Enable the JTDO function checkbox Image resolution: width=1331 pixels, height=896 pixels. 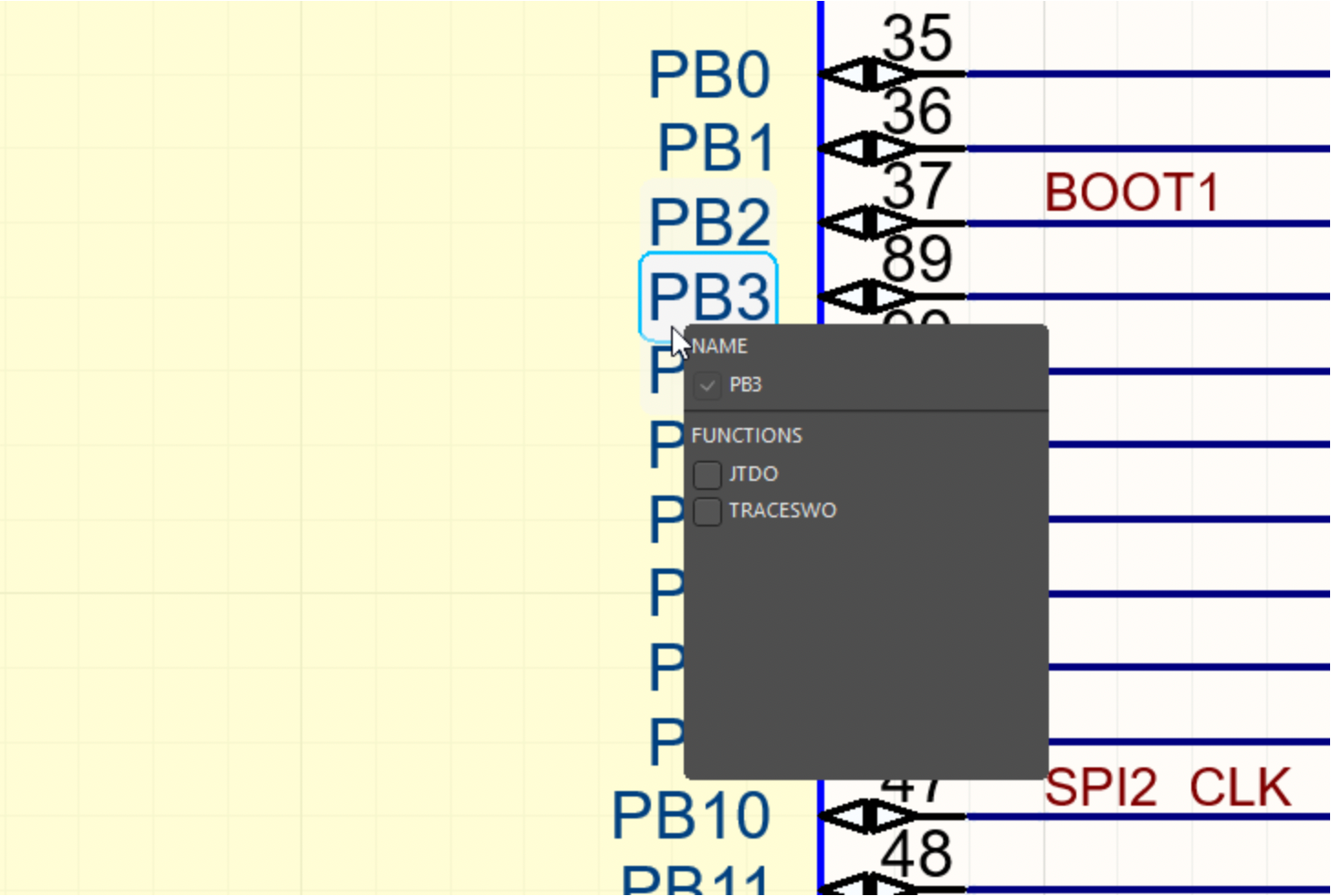pos(707,474)
